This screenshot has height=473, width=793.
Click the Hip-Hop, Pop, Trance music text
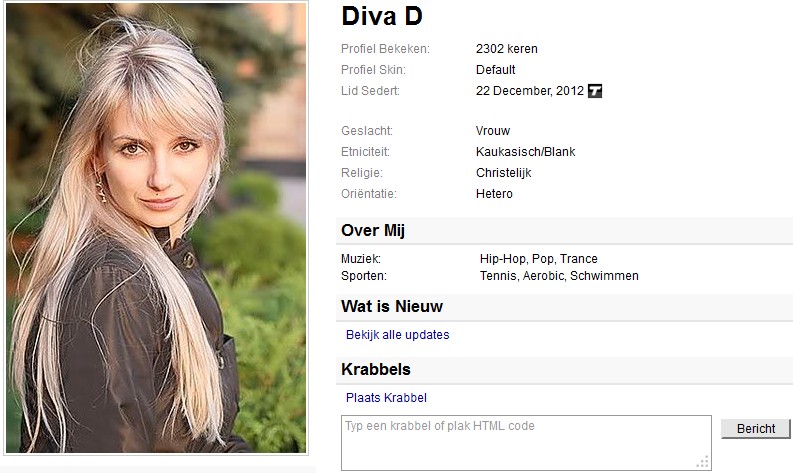click(x=539, y=259)
